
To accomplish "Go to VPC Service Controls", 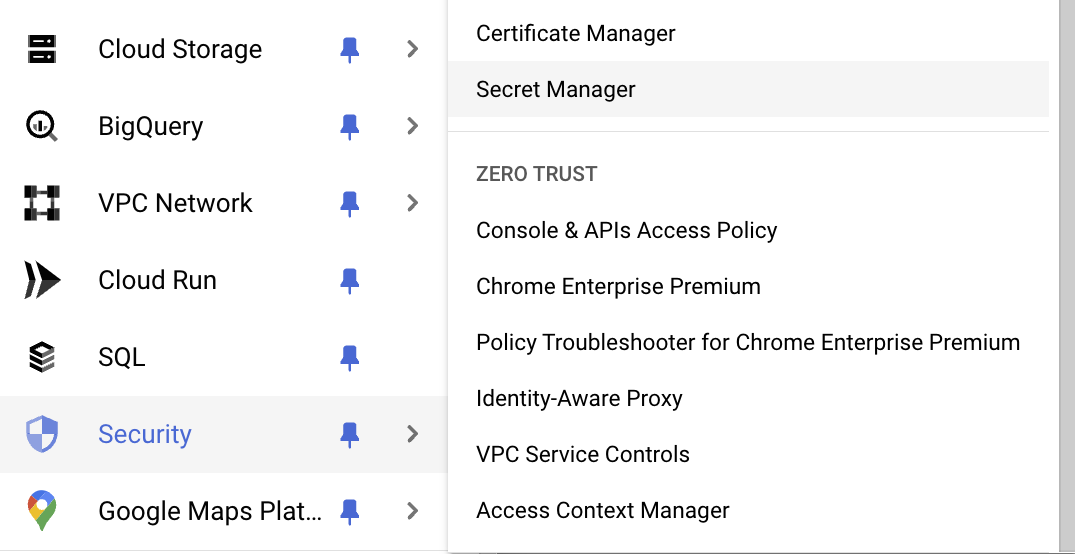I will tap(583, 454).
